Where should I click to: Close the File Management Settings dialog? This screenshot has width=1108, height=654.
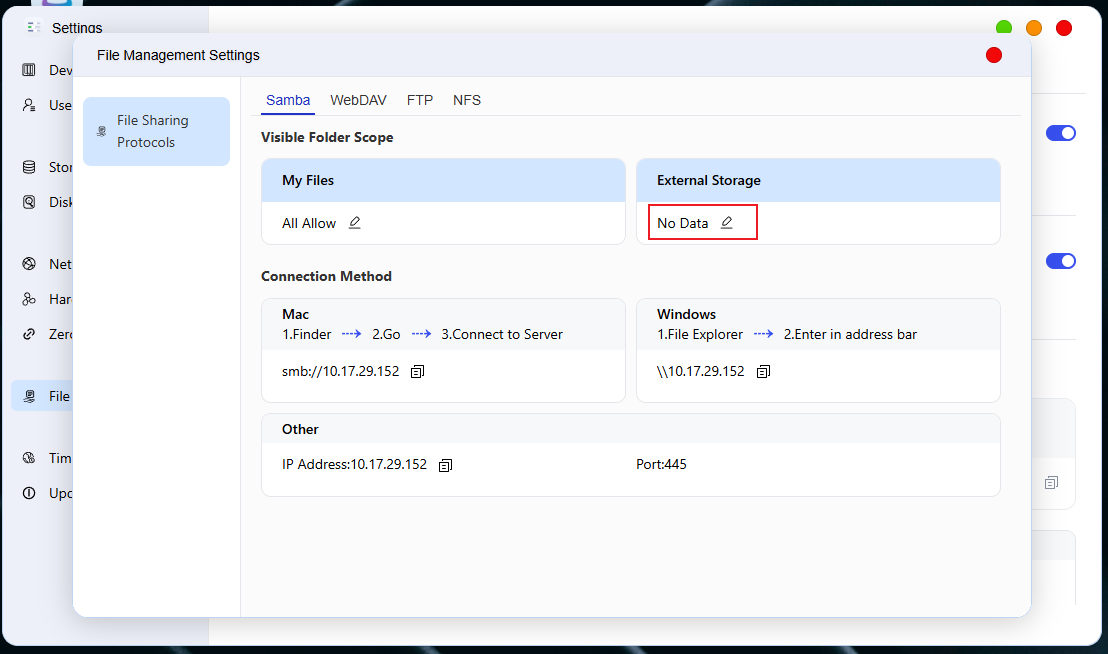(x=994, y=55)
